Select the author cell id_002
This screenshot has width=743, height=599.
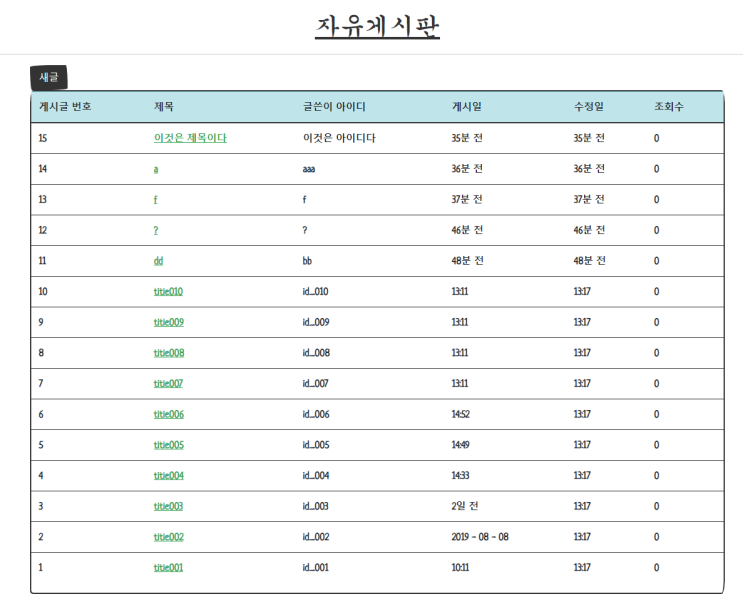pyautogui.click(x=316, y=537)
